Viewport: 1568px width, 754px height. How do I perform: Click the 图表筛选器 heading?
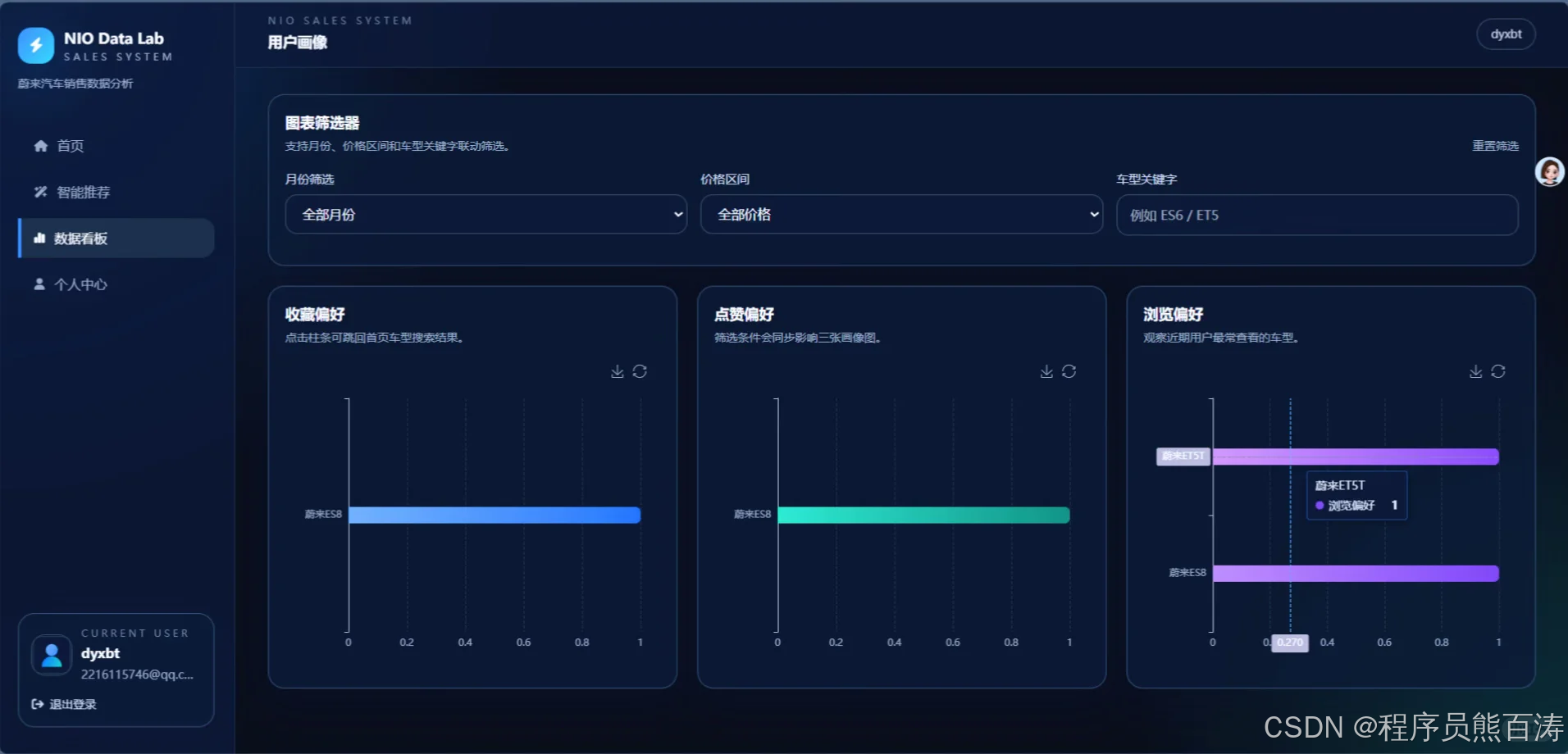pos(322,123)
